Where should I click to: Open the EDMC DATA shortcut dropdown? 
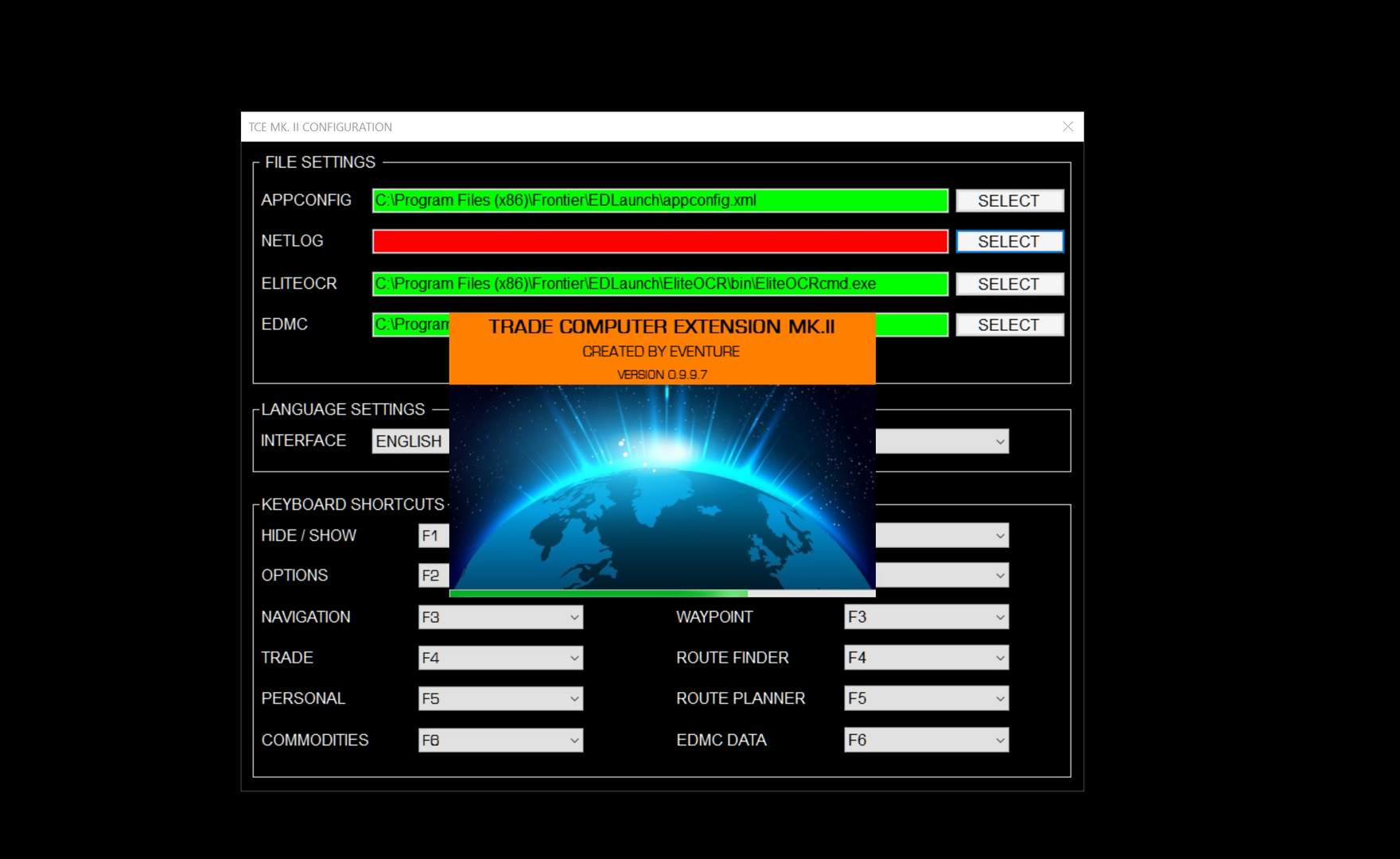coord(926,740)
